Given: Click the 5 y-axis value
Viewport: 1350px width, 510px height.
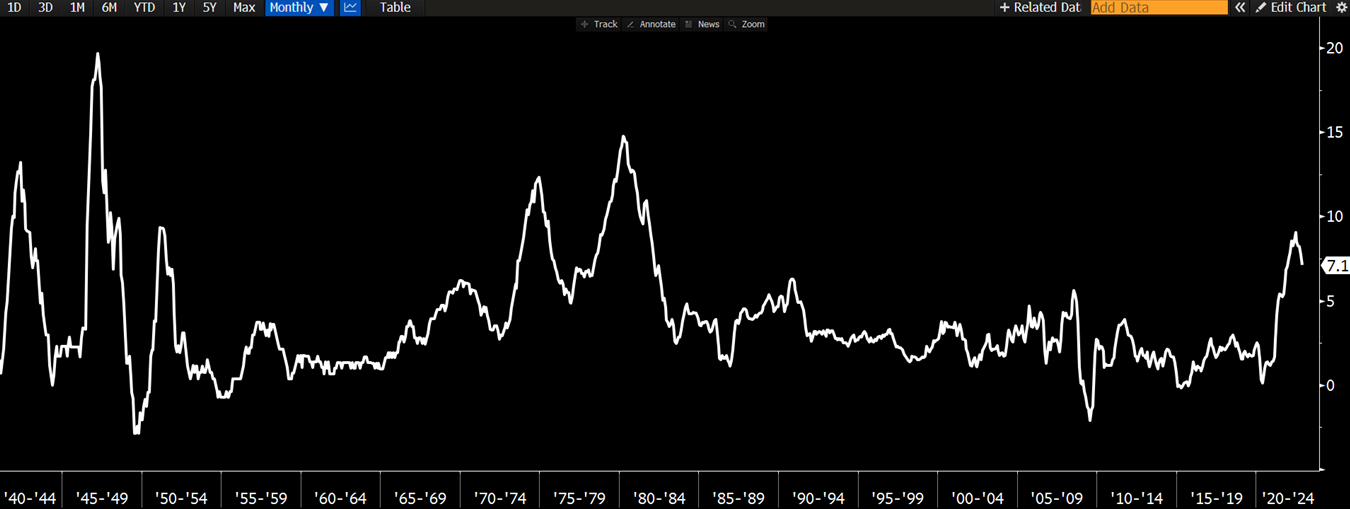Looking at the screenshot, I should [1332, 301].
